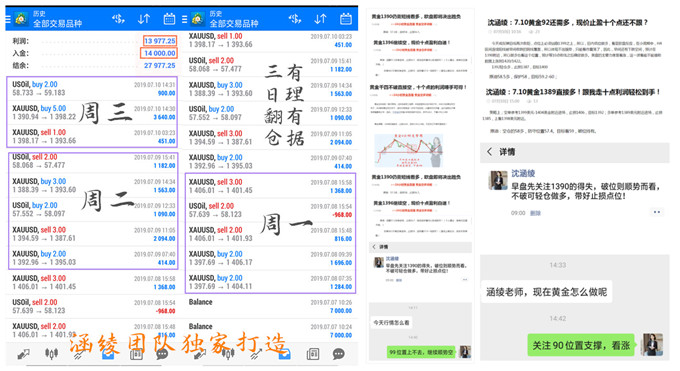This screenshot has height=371, width=680.
Task: Open the three-dot more options on the post
Action: [657, 212]
